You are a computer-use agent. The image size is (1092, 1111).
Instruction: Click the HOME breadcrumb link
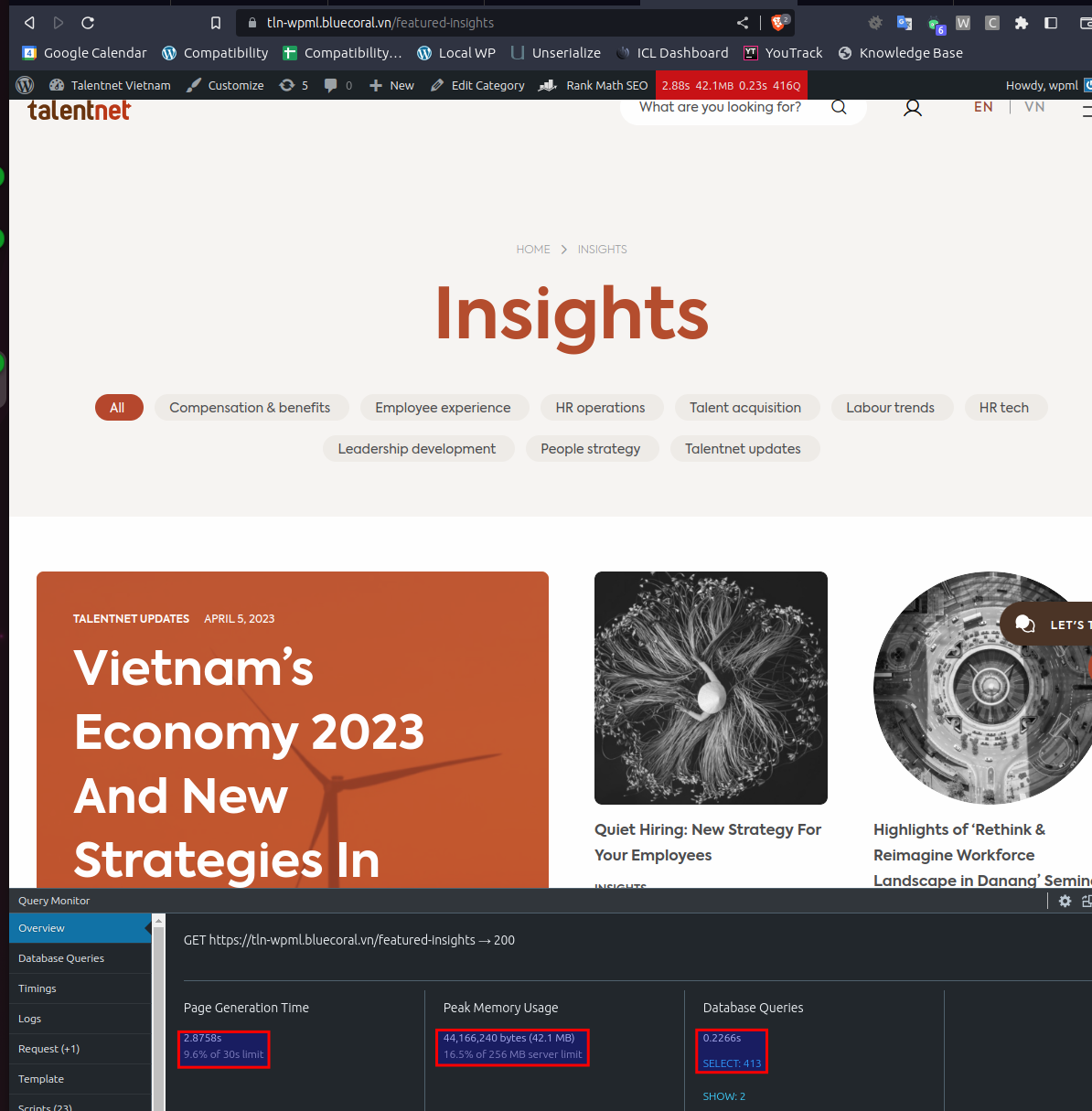(x=533, y=249)
